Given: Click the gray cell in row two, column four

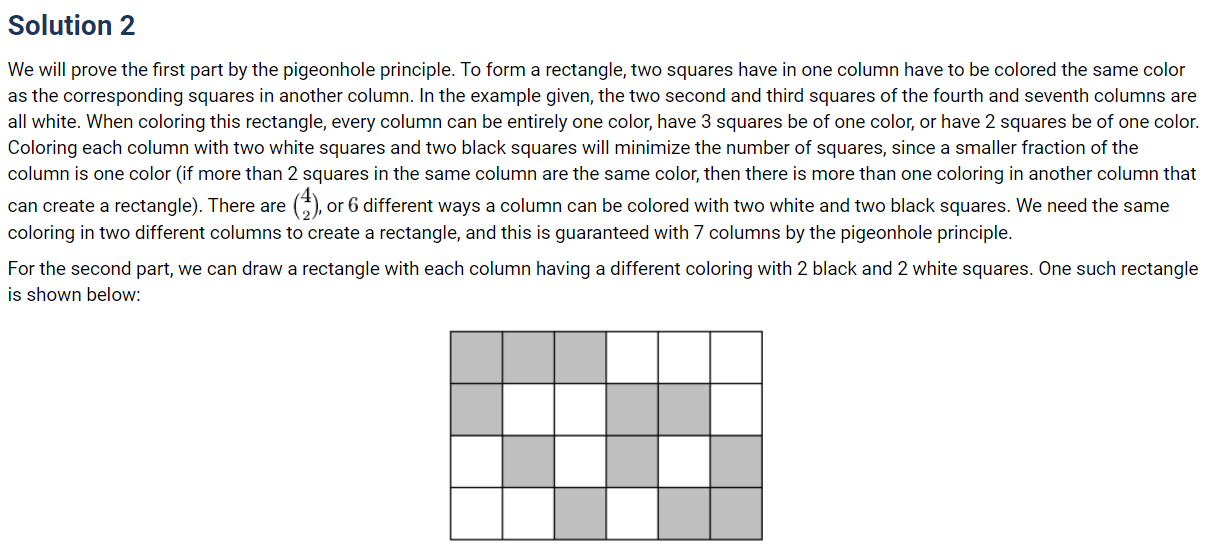Looking at the screenshot, I should pos(632,409).
